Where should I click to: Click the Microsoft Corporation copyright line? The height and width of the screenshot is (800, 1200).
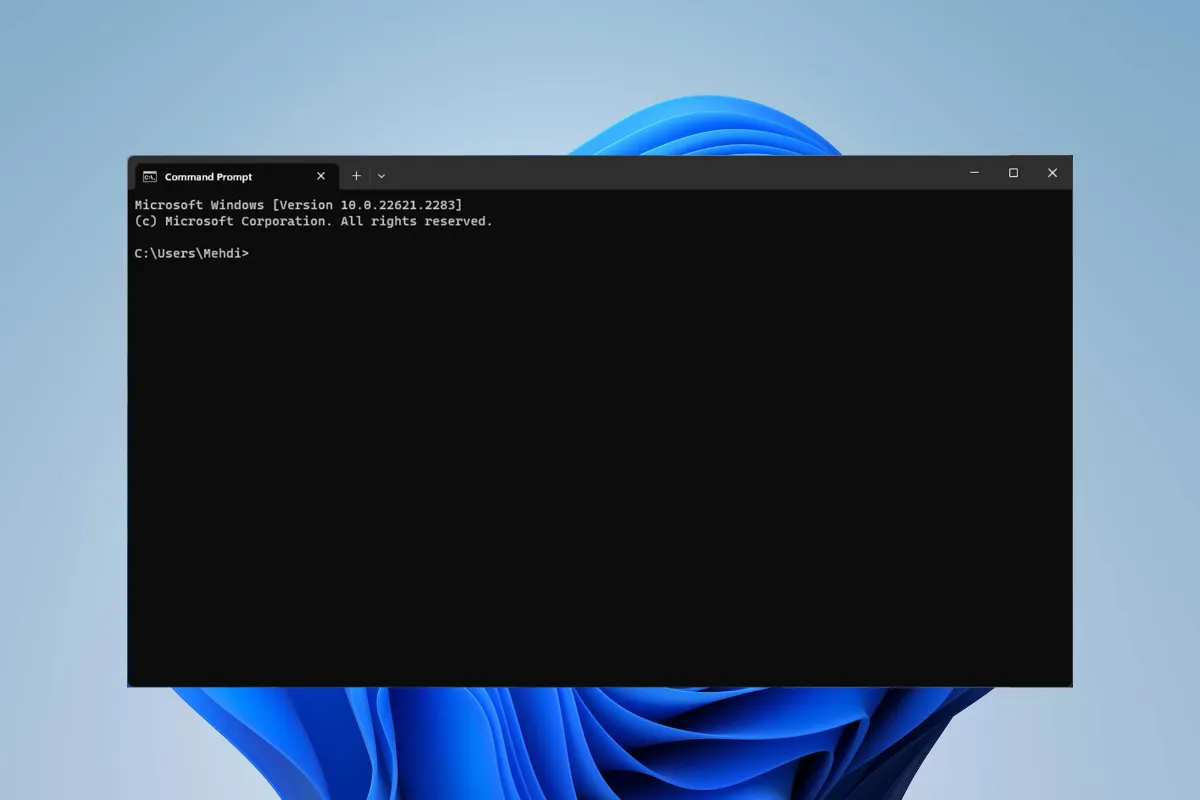click(313, 221)
